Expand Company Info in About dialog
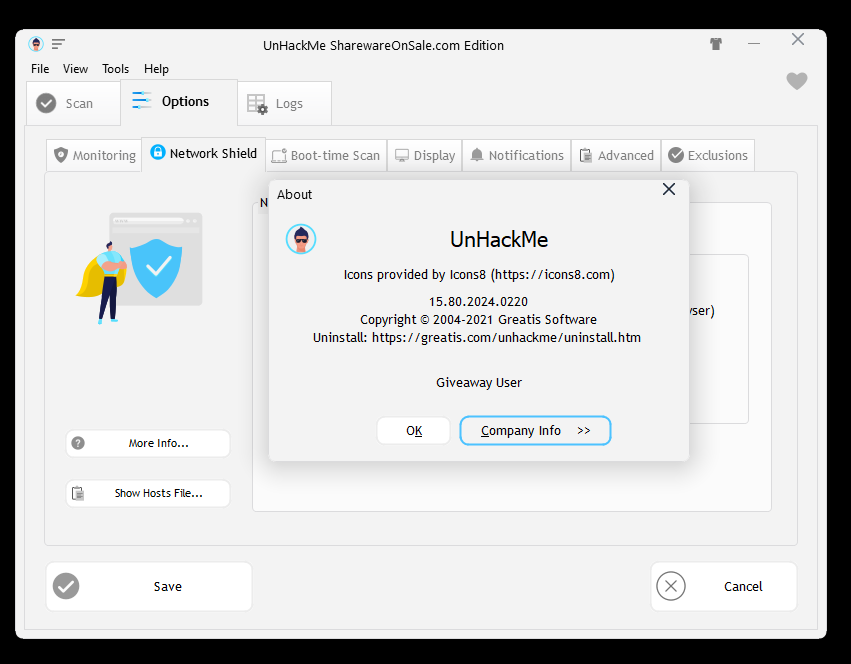Image resolution: width=851 pixels, height=664 pixels. click(x=535, y=431)
